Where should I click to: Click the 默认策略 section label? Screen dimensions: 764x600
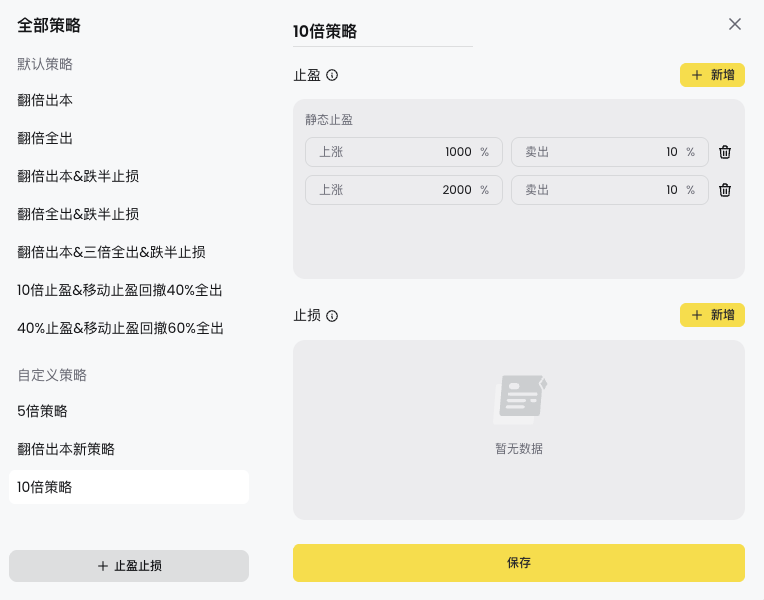[45, 64]
